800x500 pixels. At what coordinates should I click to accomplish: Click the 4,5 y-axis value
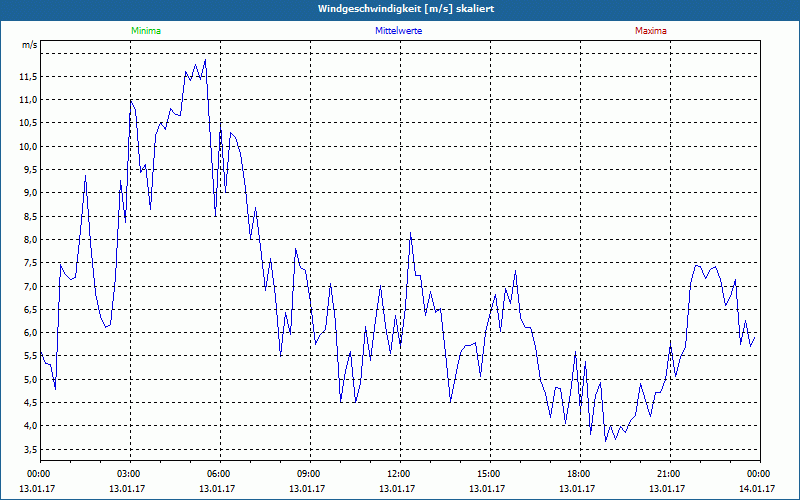click(x=30, y=403)
